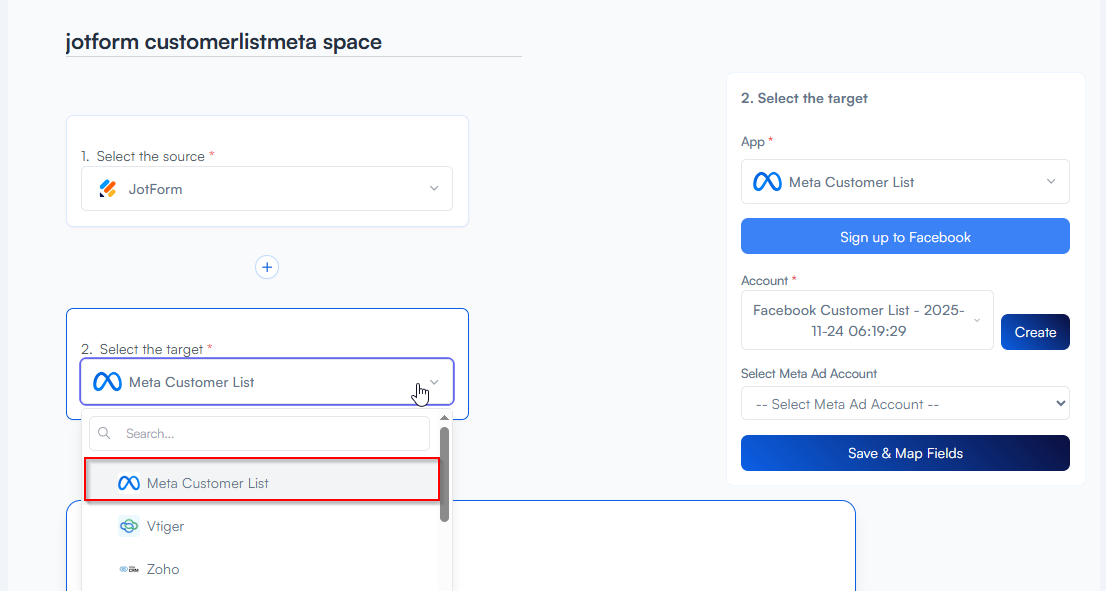Open the Account dropdown showing Facebook Customer List
The image size is (1106, 591).
pyautogui.click(x=866, y=321)
